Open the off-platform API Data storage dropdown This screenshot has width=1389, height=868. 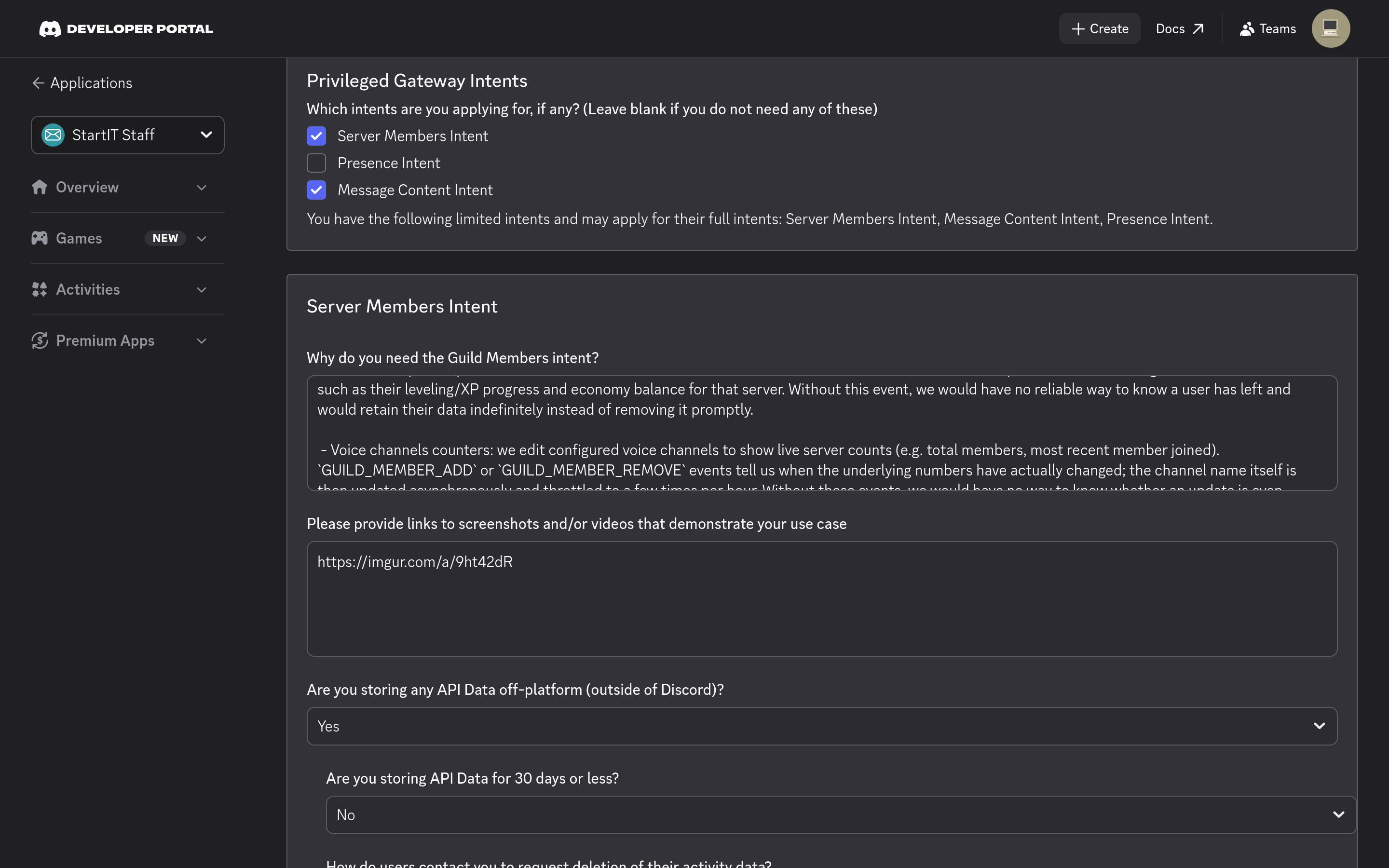tap(822, 726)
